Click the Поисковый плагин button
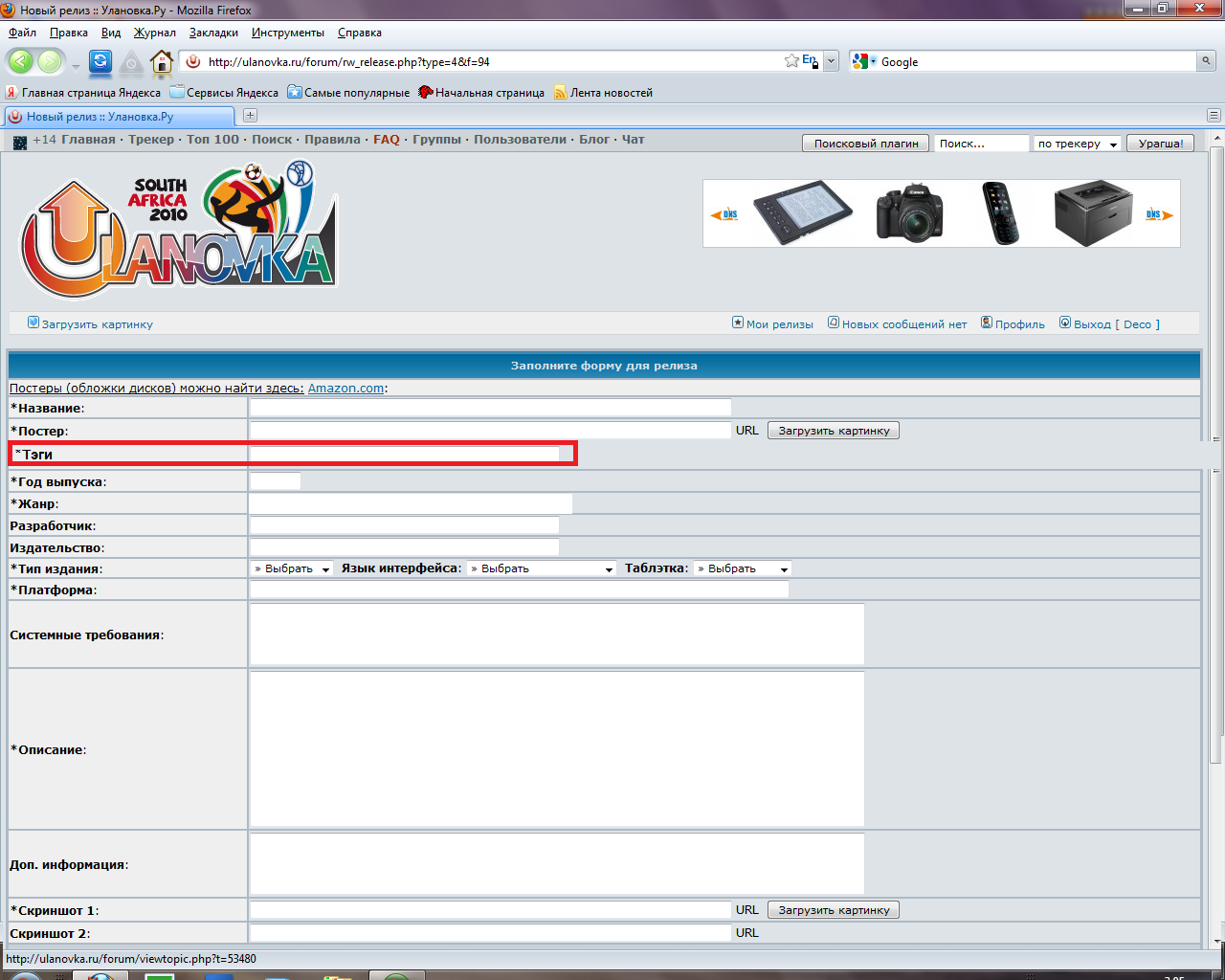Screen dimensions: 1225x980 pos(865,144)
